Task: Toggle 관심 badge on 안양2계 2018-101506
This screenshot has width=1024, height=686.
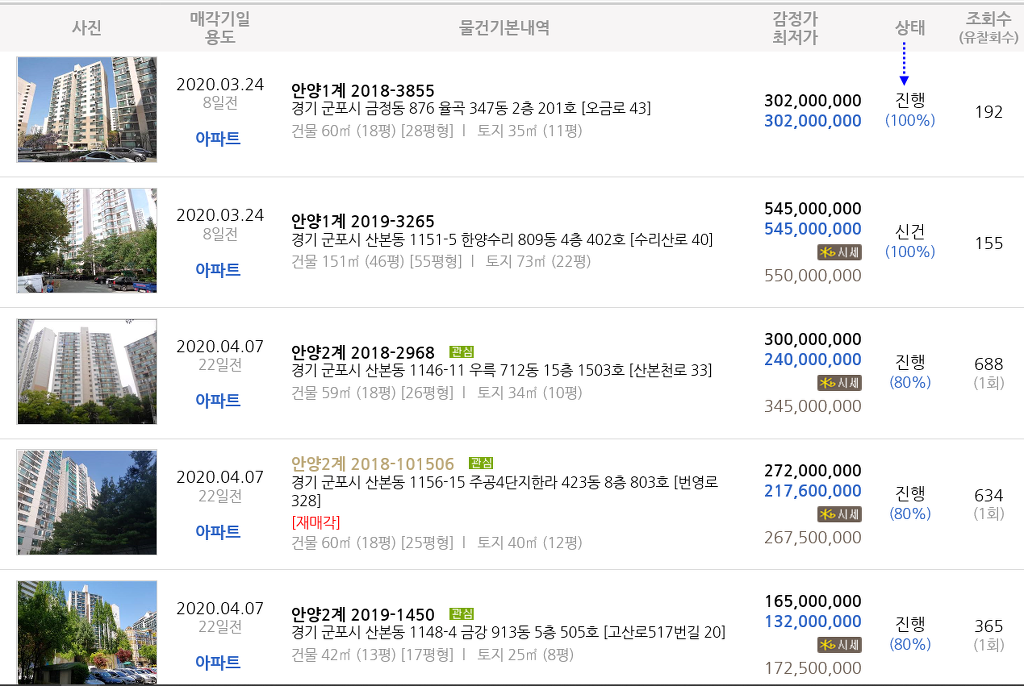Action: click(481, 463)
